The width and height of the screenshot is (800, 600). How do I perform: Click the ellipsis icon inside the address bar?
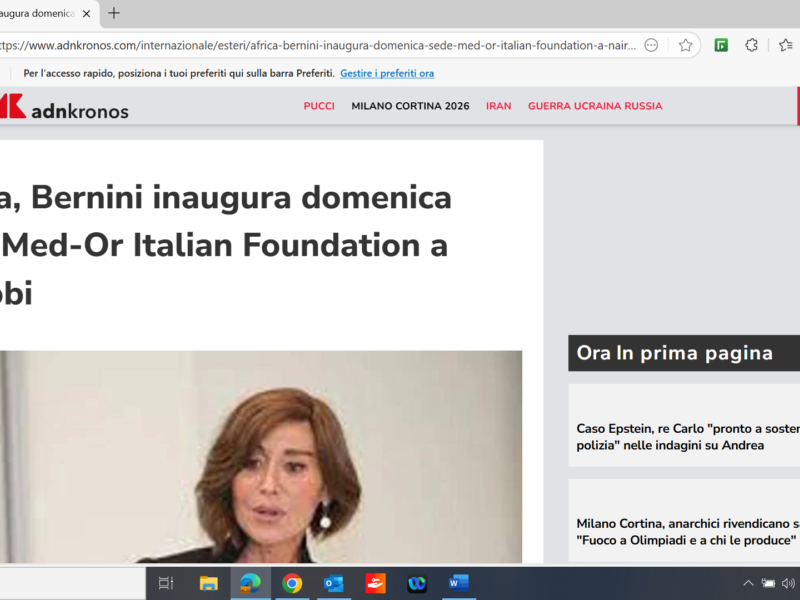tap(651, 45)
